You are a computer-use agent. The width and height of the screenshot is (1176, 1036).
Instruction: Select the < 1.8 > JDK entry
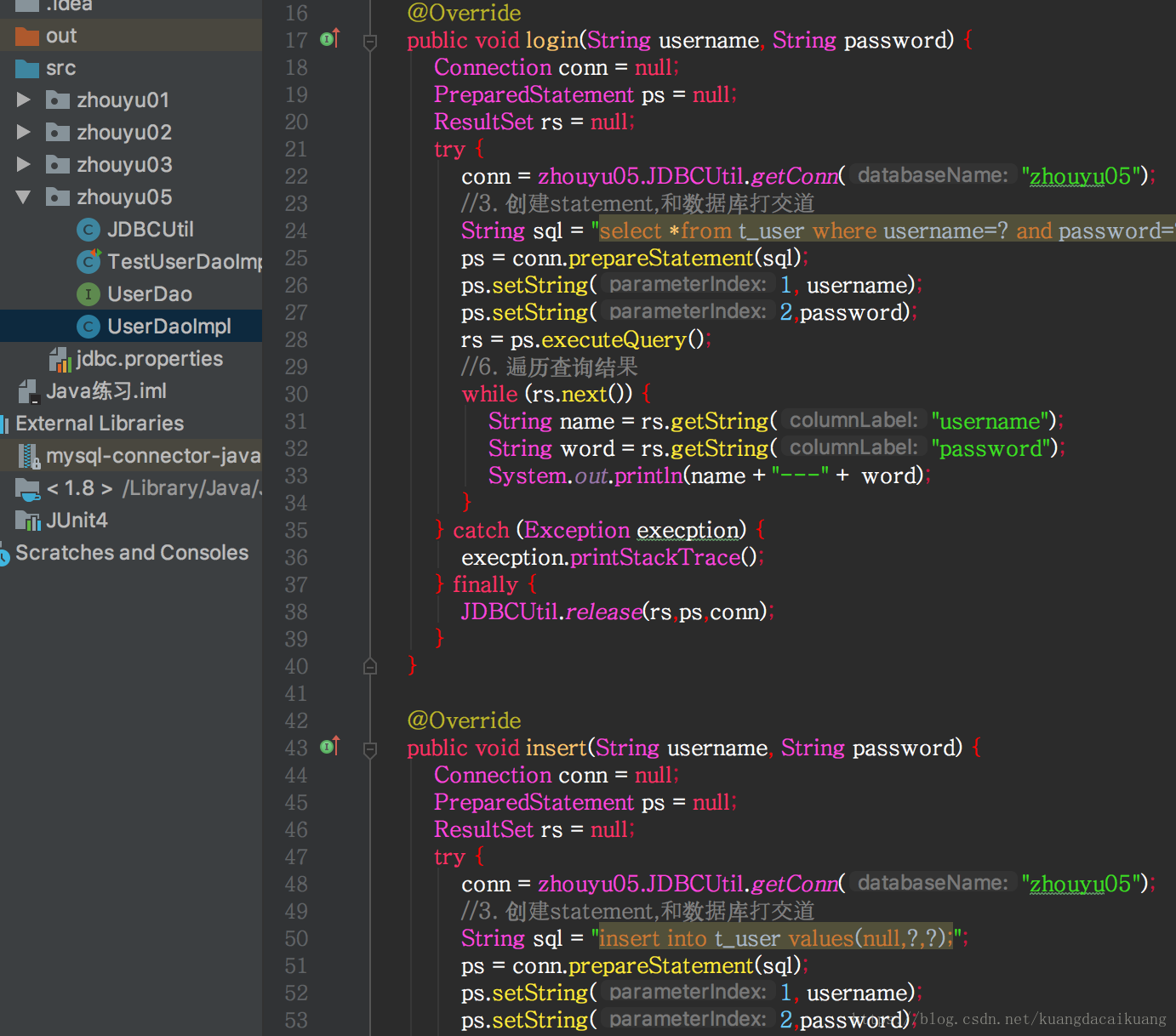pos(154,488)
